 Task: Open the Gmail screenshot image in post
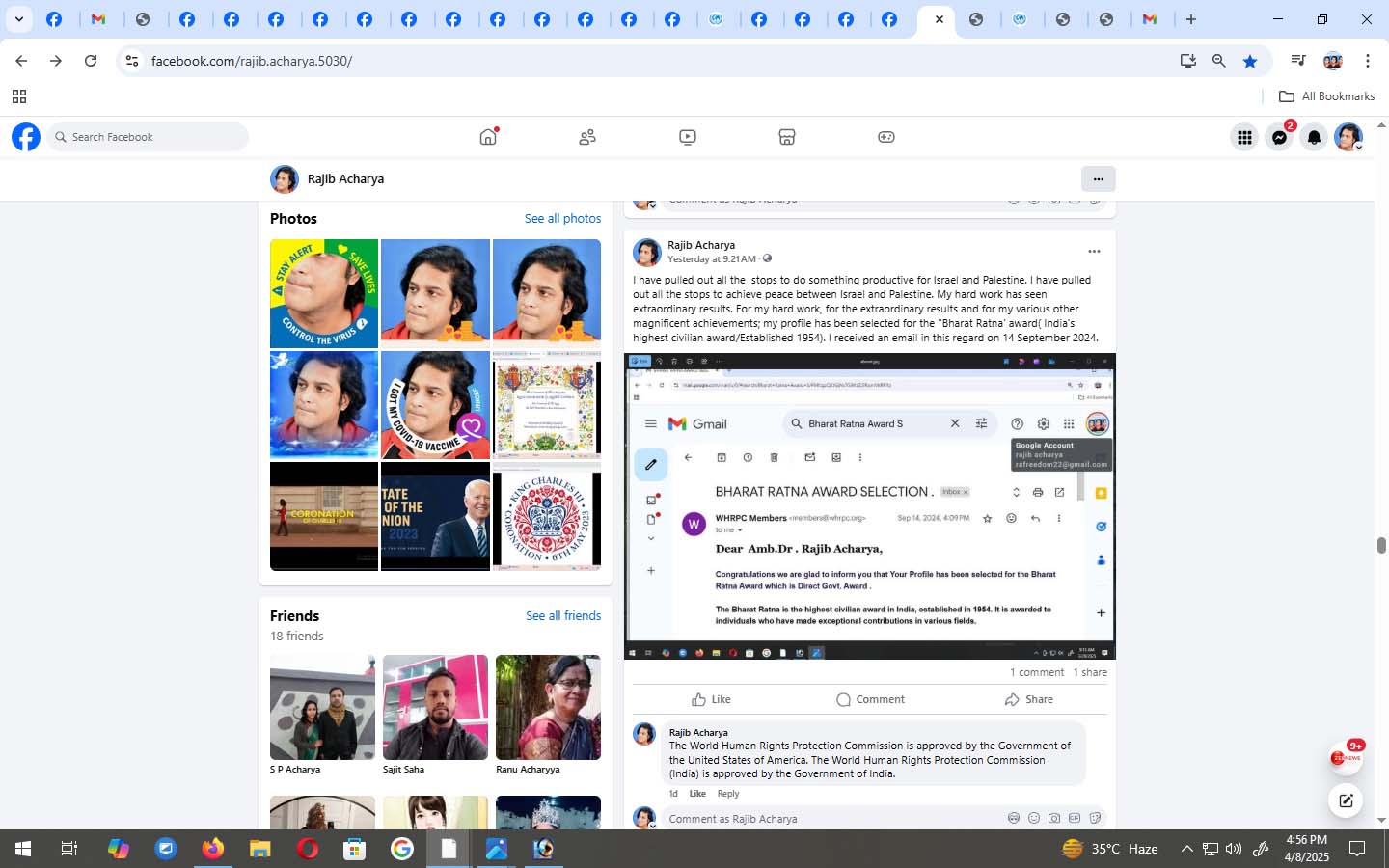click(870, 506)
